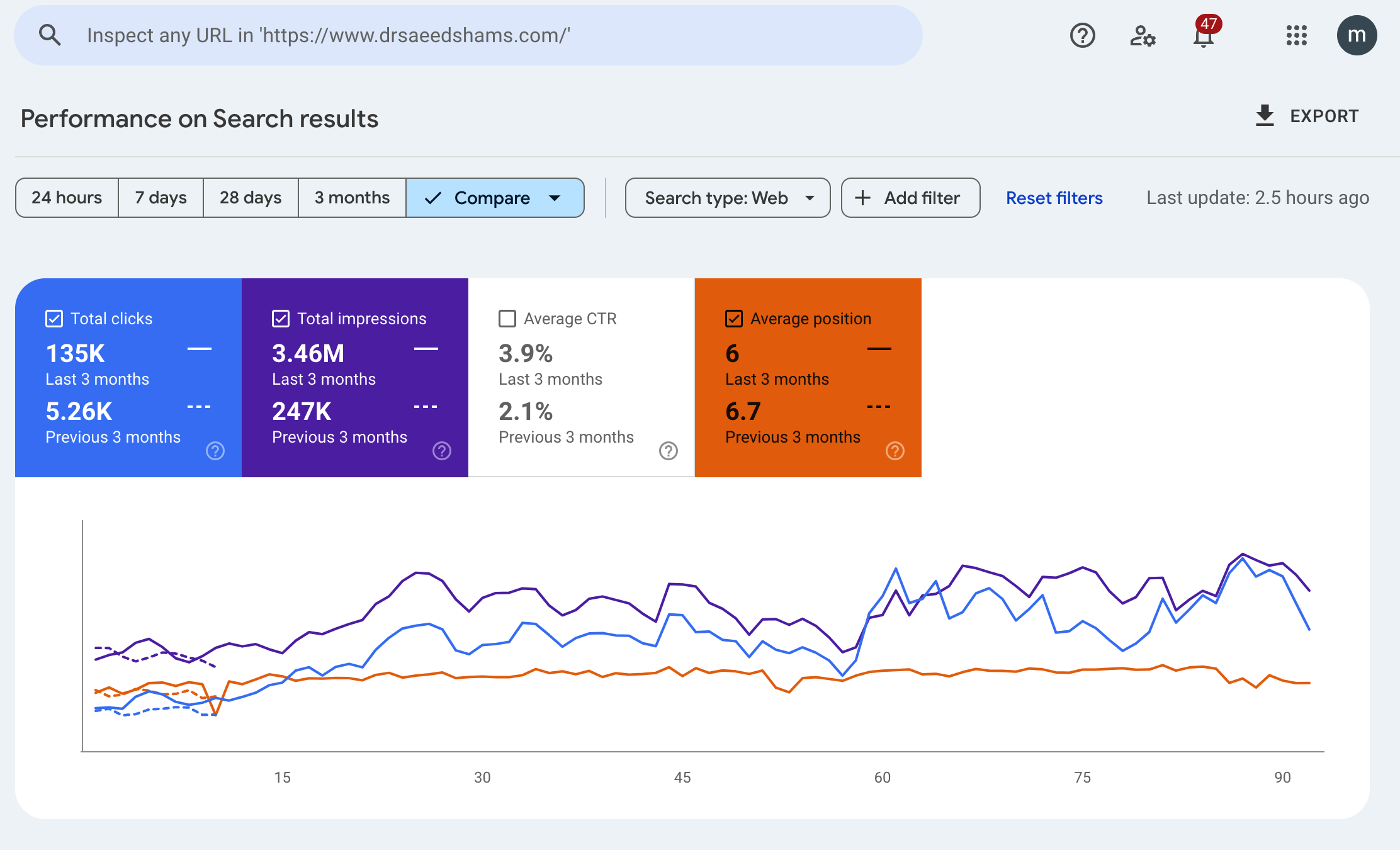Open the Search type: Web dropdown
Screen dimensions: 1400x850
(727, 198)
